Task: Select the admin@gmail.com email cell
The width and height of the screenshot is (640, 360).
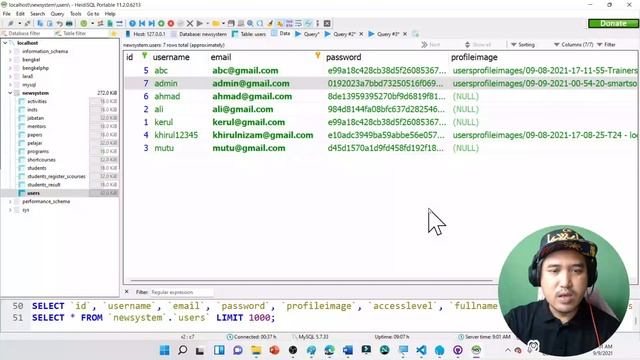Action: [251, 83]
